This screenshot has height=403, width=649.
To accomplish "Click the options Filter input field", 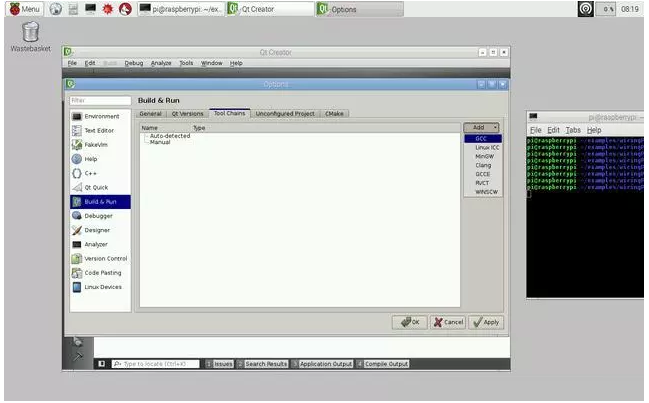I will coord(100,100).
